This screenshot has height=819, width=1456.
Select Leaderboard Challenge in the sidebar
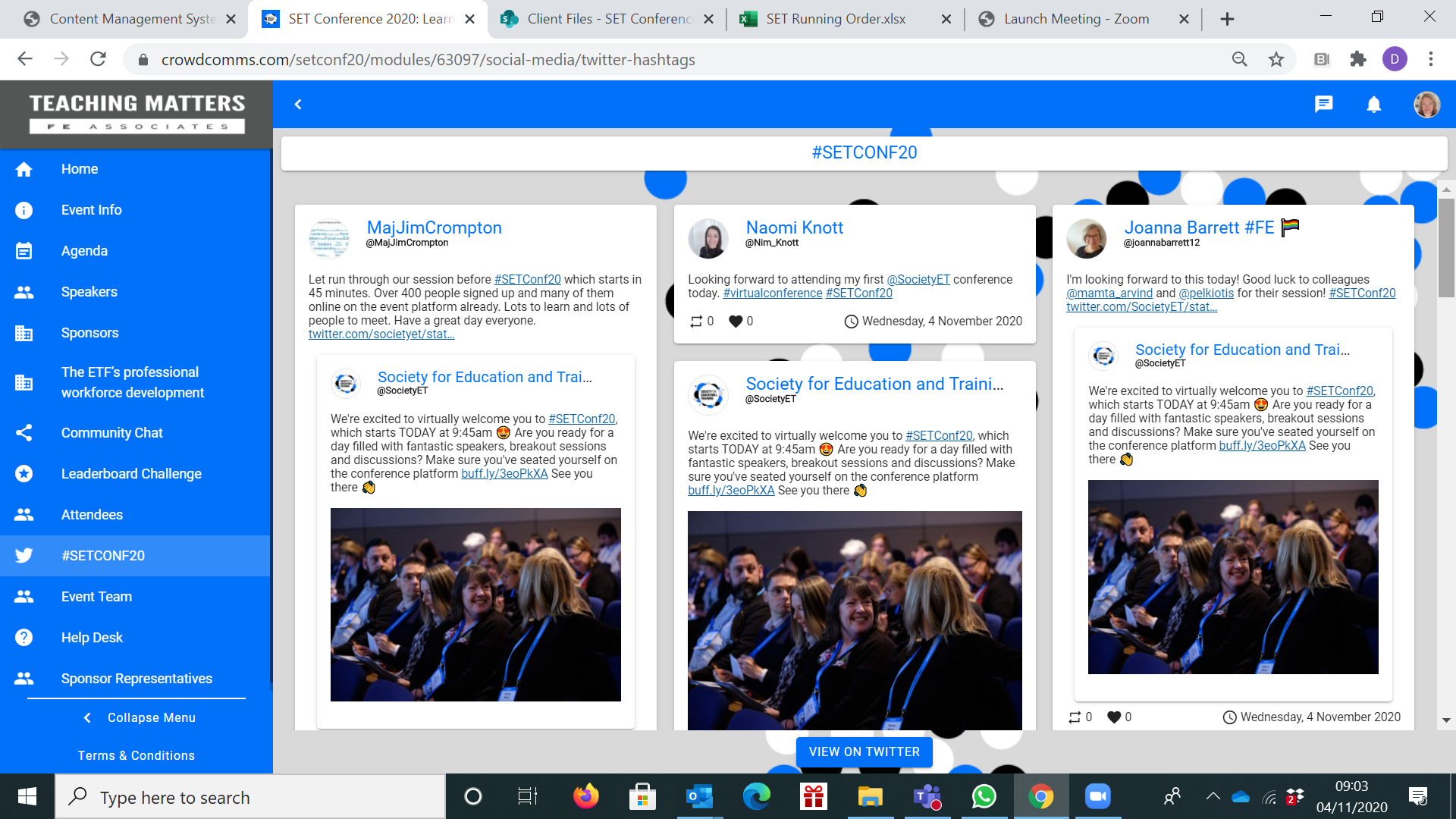point(131,474)
